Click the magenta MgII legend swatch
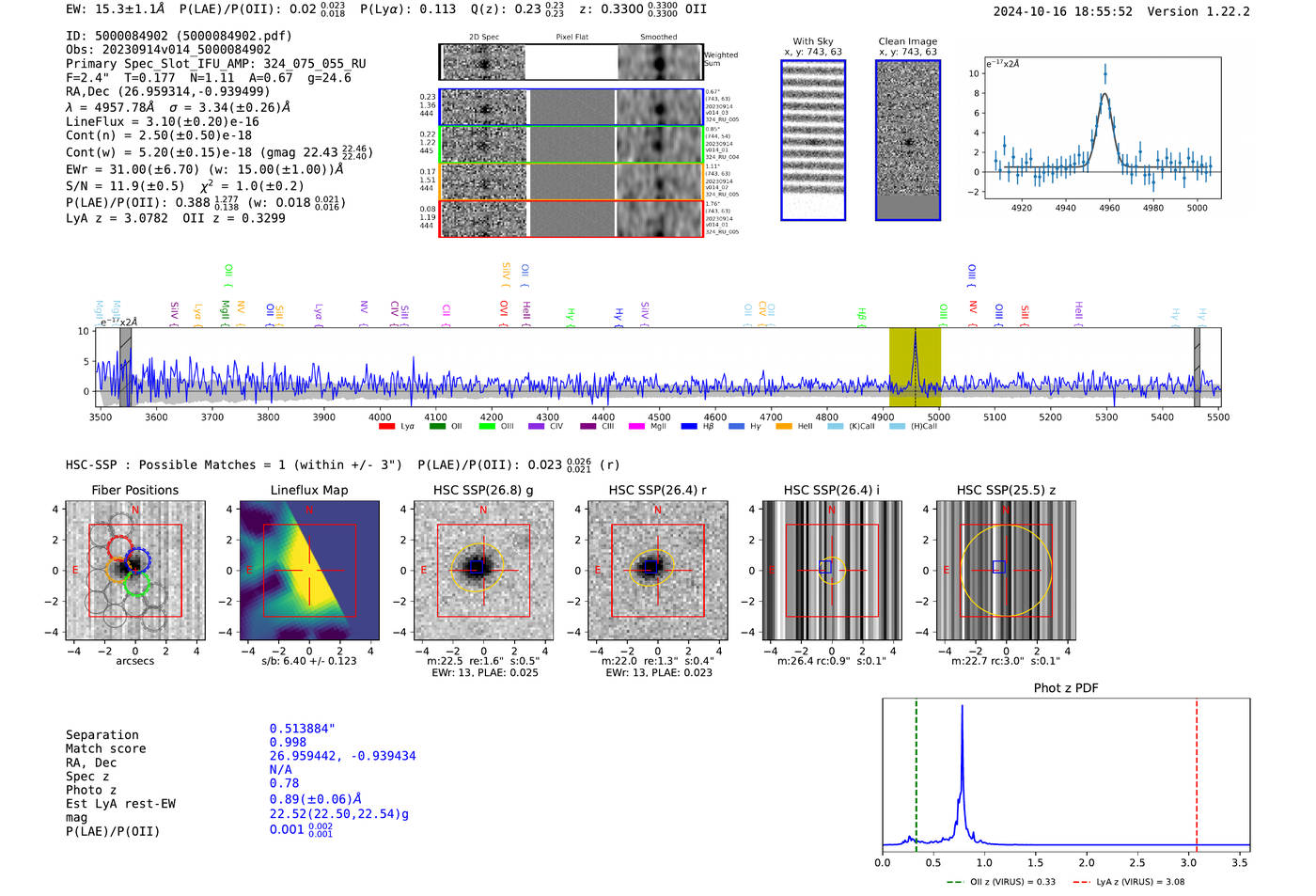The image size is (1316, 896). click(636, 427)
